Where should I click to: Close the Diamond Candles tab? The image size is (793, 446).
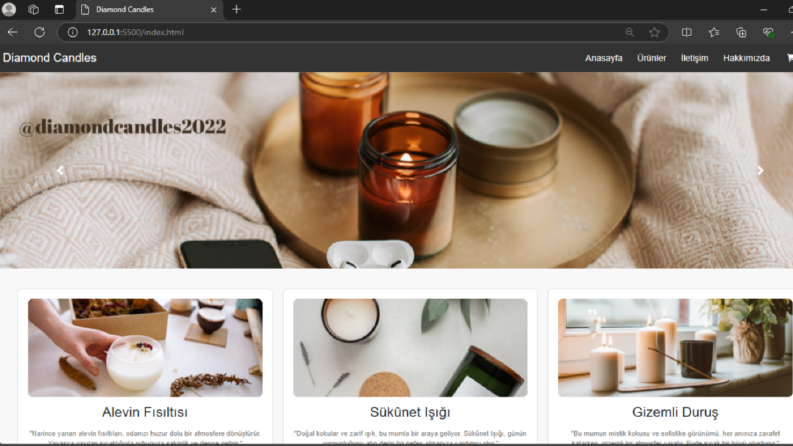[x=213, y=10]
